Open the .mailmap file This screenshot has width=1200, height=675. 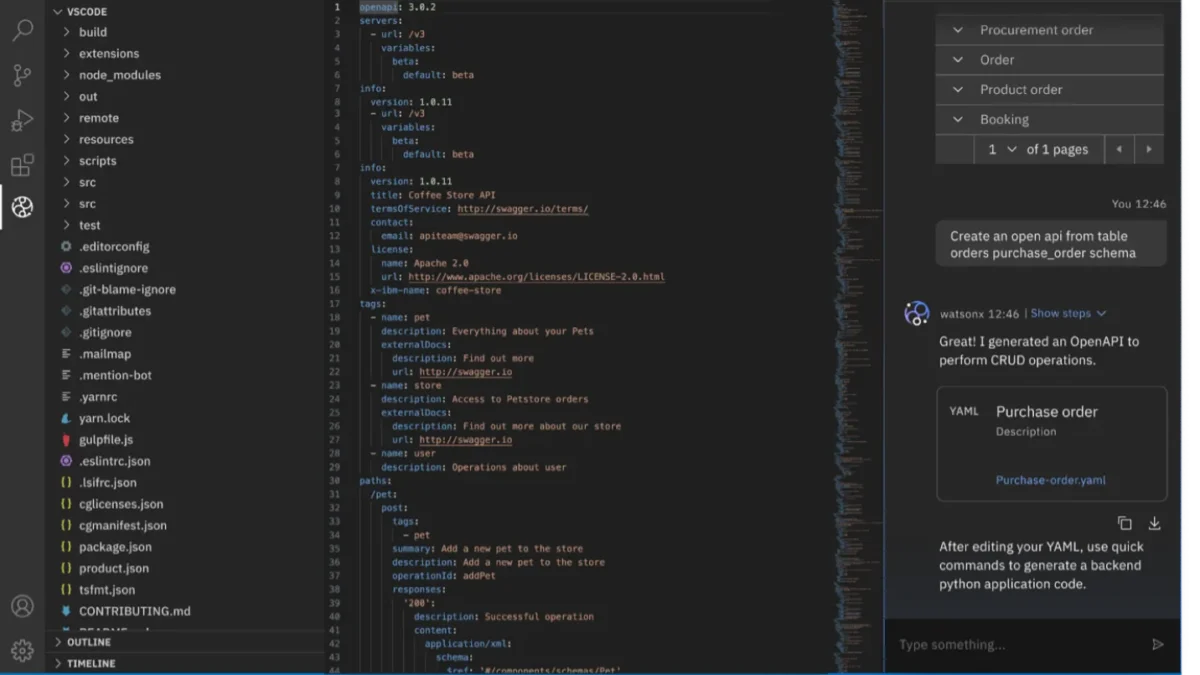click(x=105, y=354)
